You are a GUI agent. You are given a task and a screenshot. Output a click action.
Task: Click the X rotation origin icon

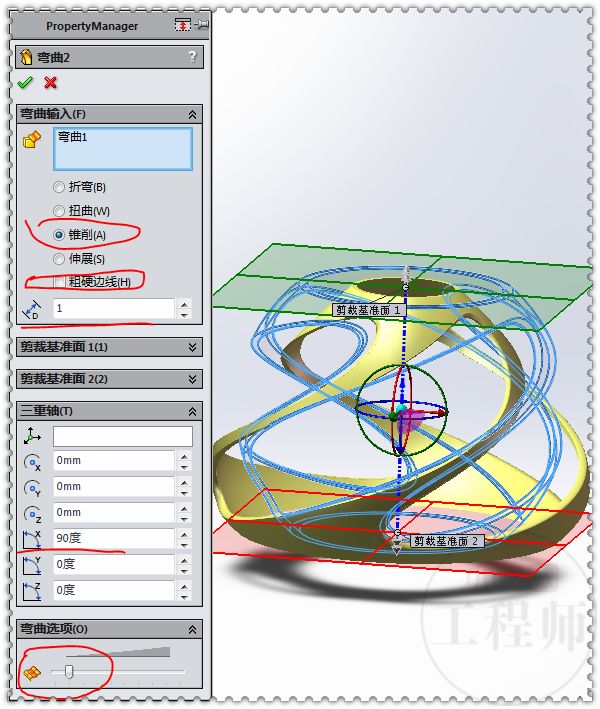tap(32, 462)
